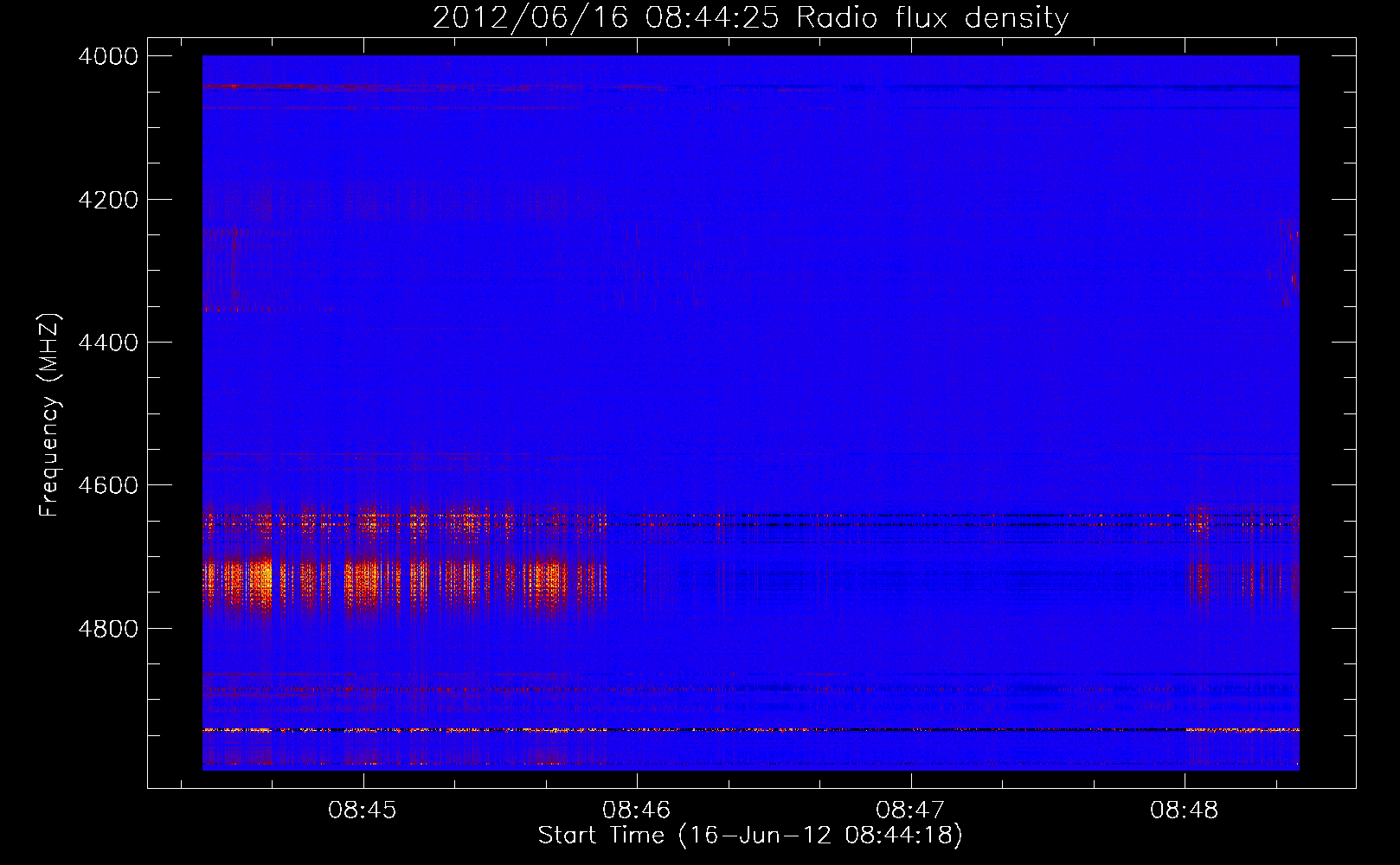Click the 08:45 time tick label
This screenshot has width=1400, height=865.
tap(363, 811)
